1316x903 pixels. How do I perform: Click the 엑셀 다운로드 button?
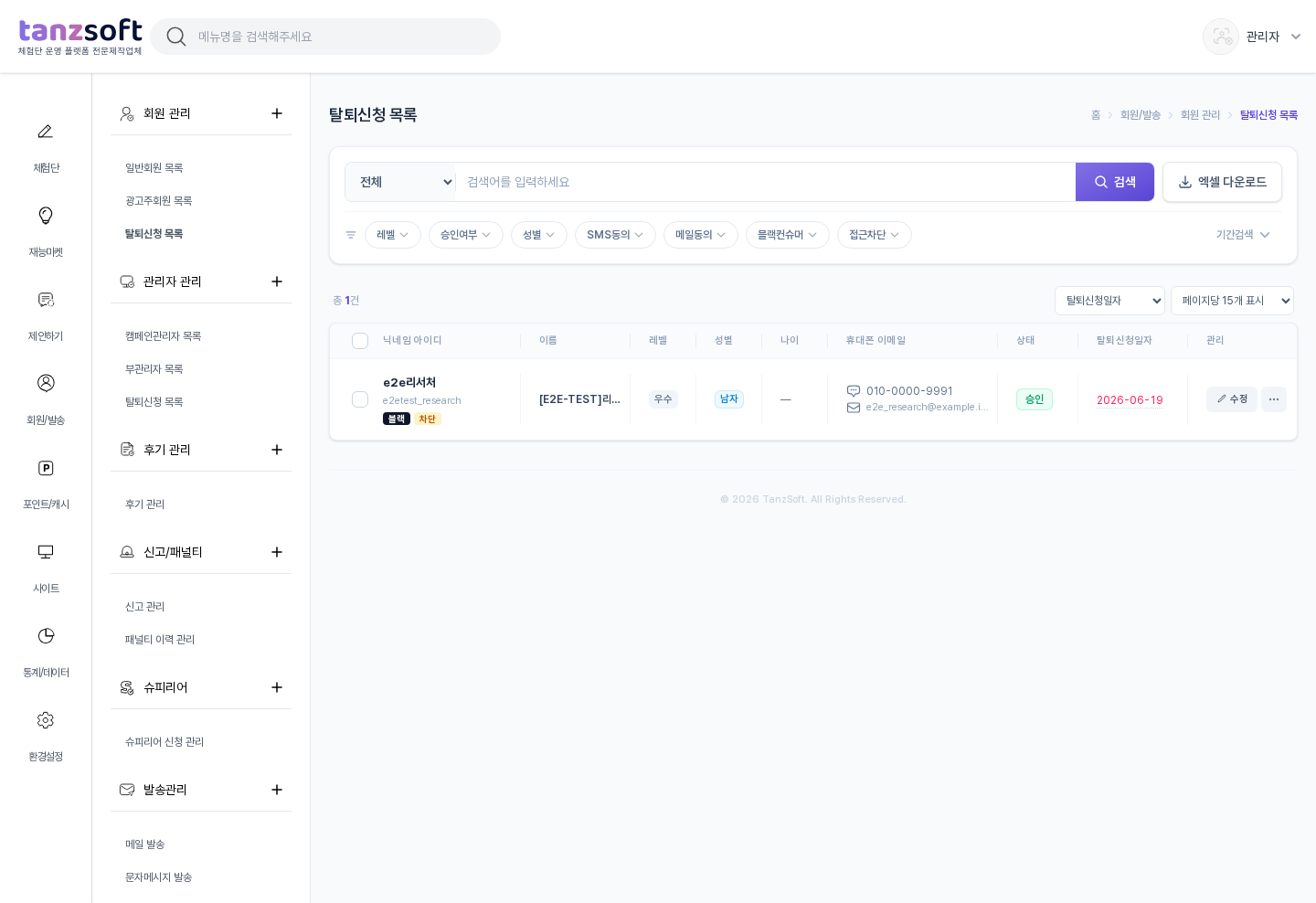1222,182
